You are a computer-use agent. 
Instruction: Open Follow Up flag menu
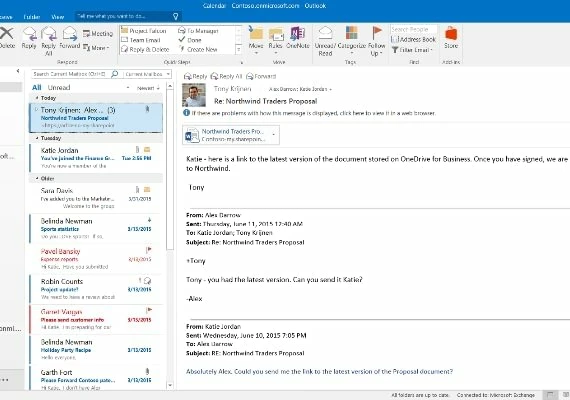pyautogui.click(x=377, y=41)
